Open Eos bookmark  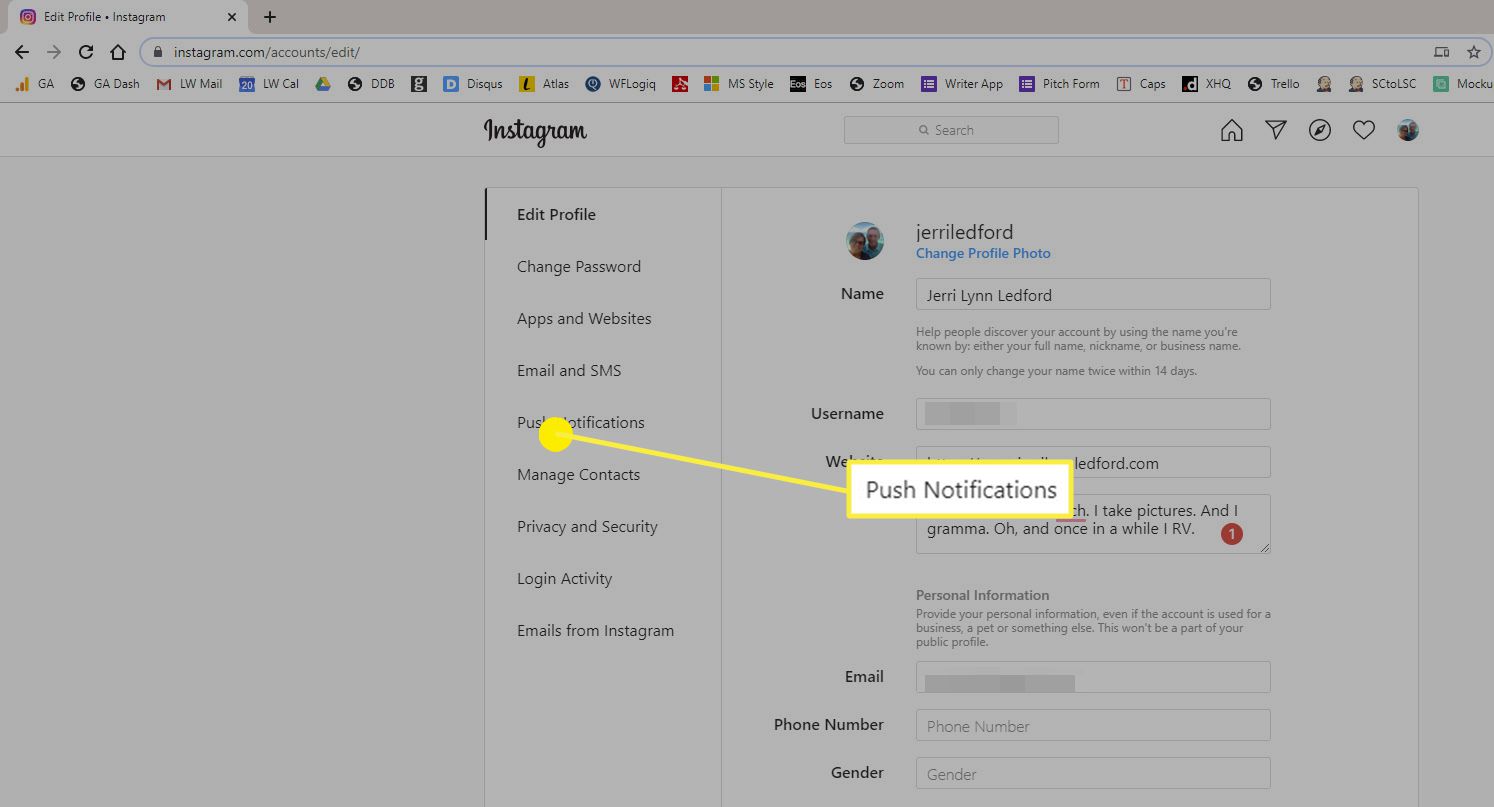pos(811,84)
